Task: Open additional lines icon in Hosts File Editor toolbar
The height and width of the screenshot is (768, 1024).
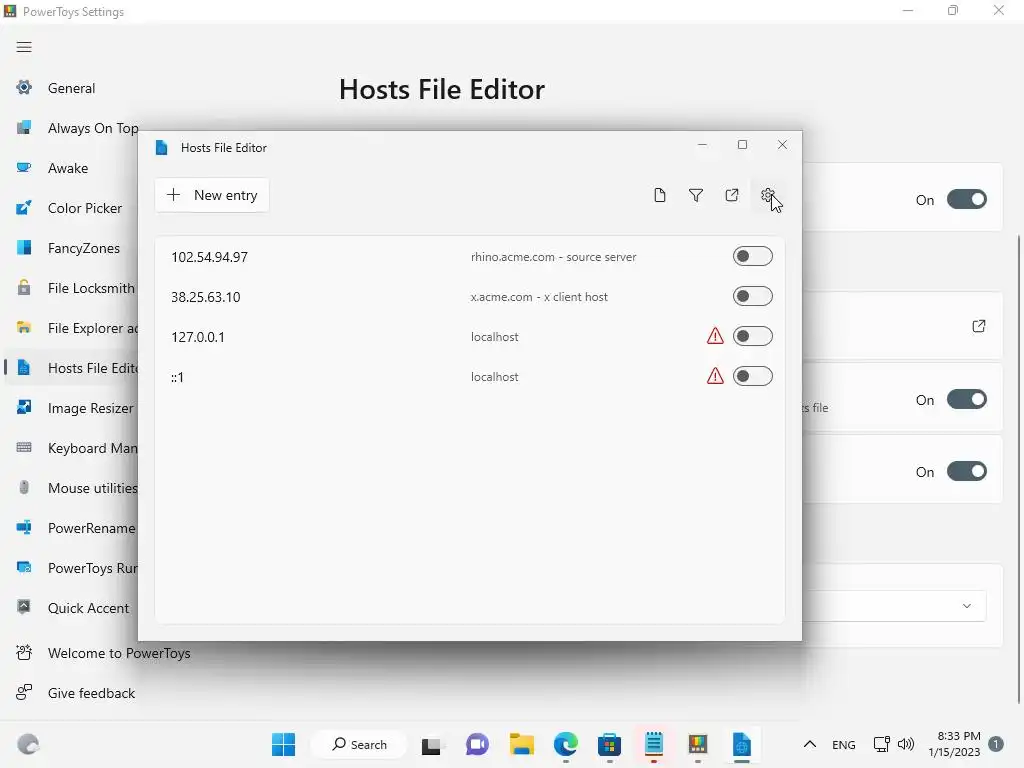Action: [x=660, y=195]
